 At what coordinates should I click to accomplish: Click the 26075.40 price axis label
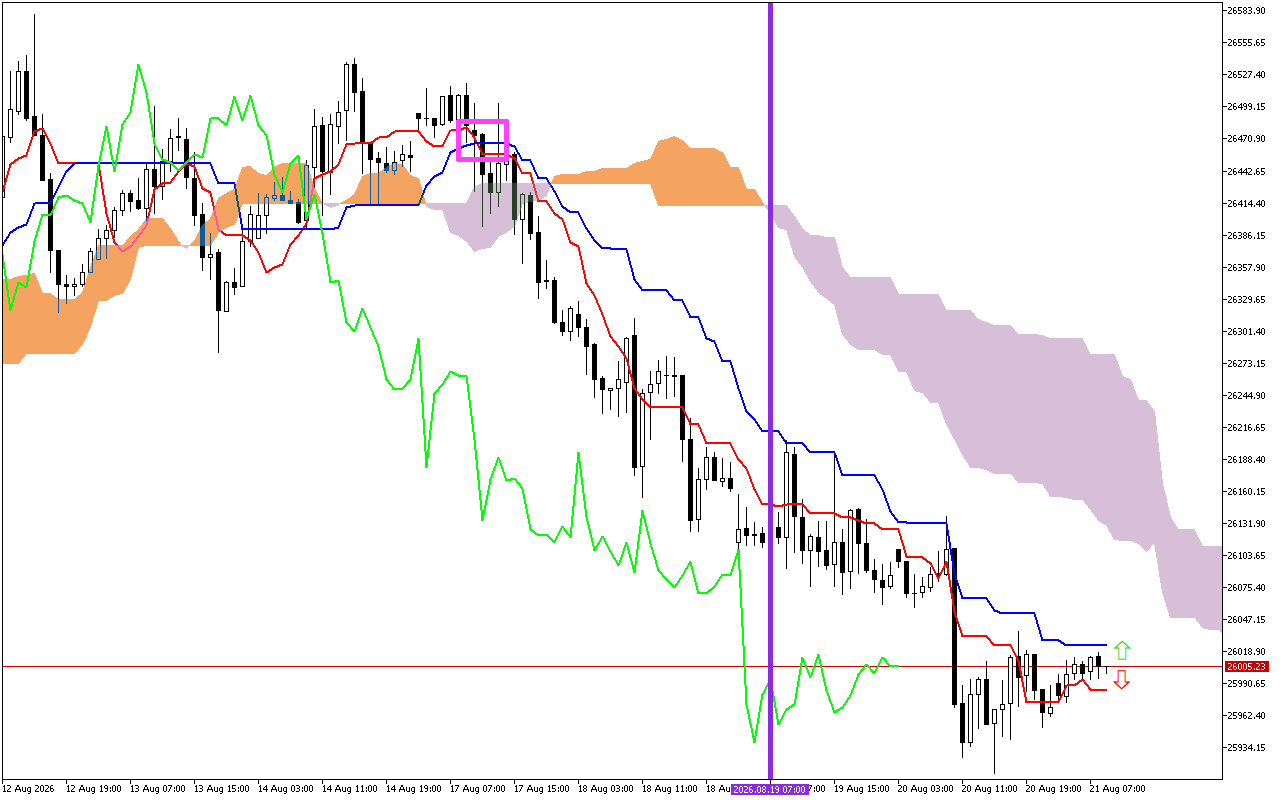(1246, 587)
